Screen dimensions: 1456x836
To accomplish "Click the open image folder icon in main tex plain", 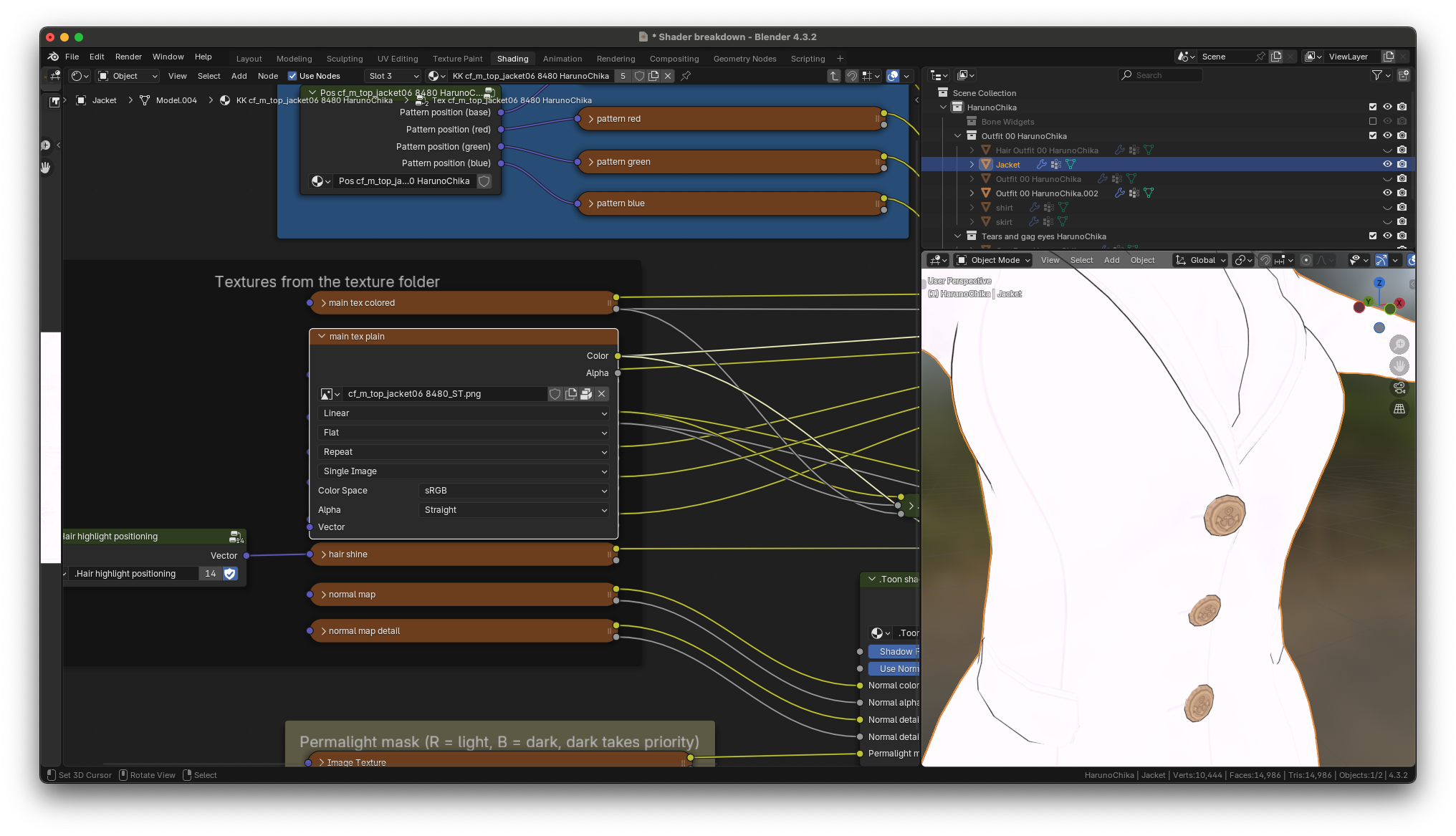I will tap(586, 394).
